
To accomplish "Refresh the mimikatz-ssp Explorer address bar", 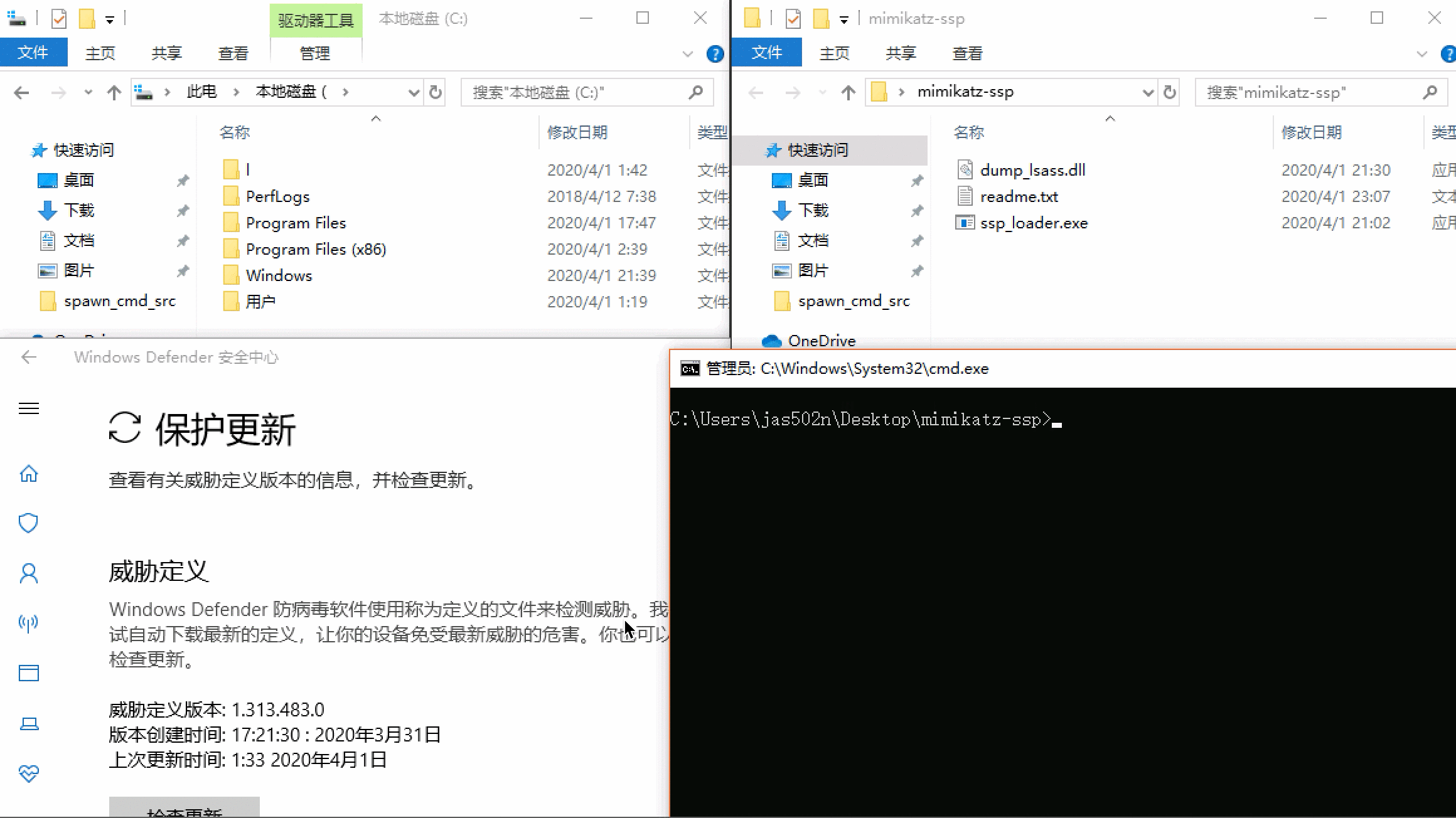I will pyautogui.click(x=1169, y=93).
